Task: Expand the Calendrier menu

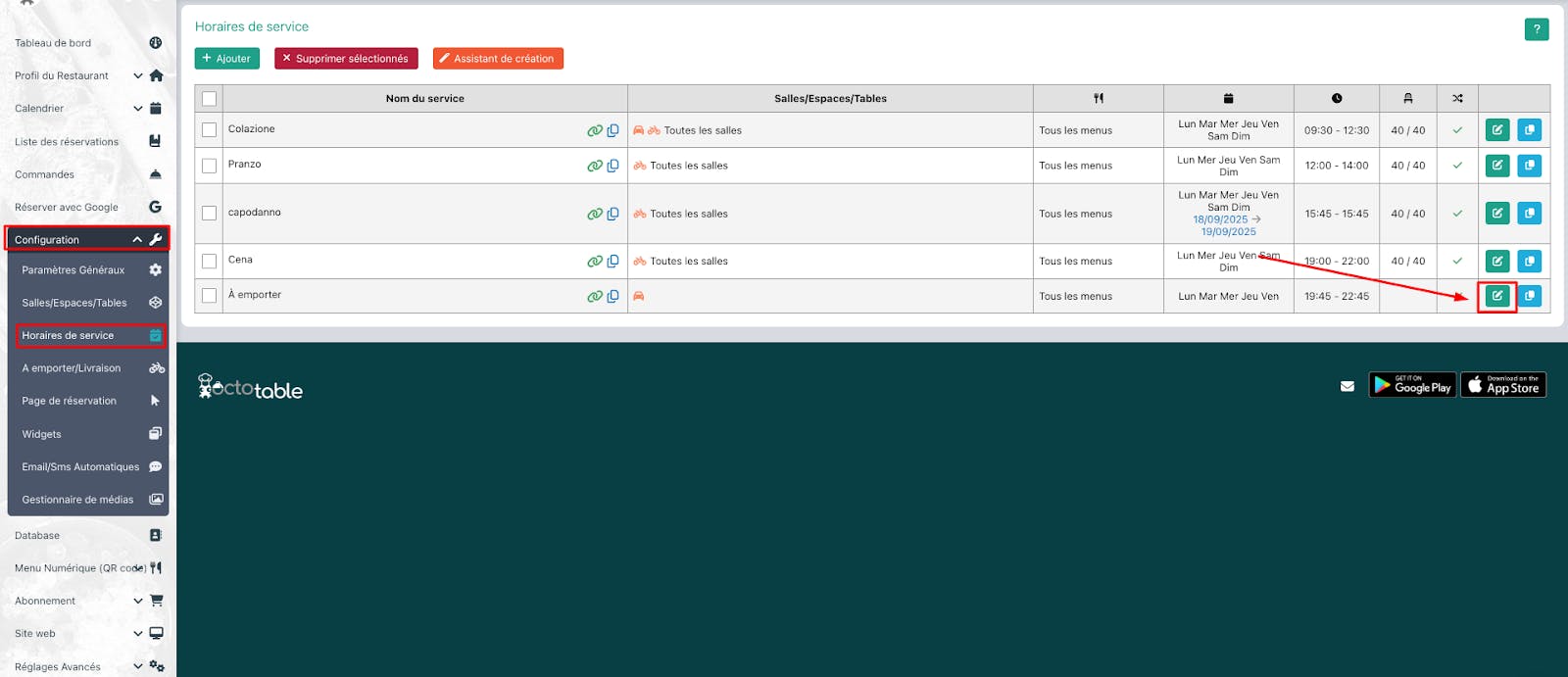Action: click(x=88, y=109)
